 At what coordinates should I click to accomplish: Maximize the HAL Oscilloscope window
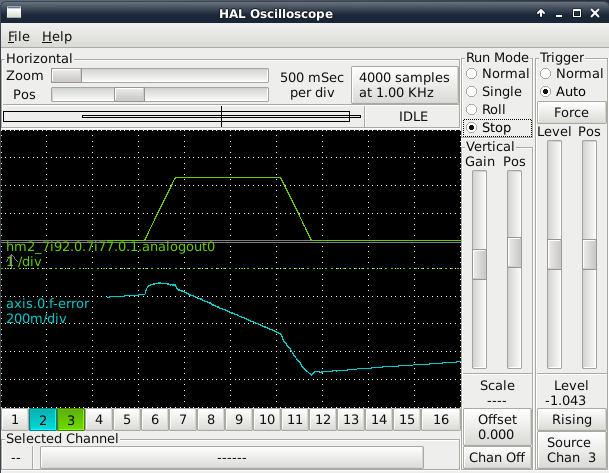tap(577, 13)
